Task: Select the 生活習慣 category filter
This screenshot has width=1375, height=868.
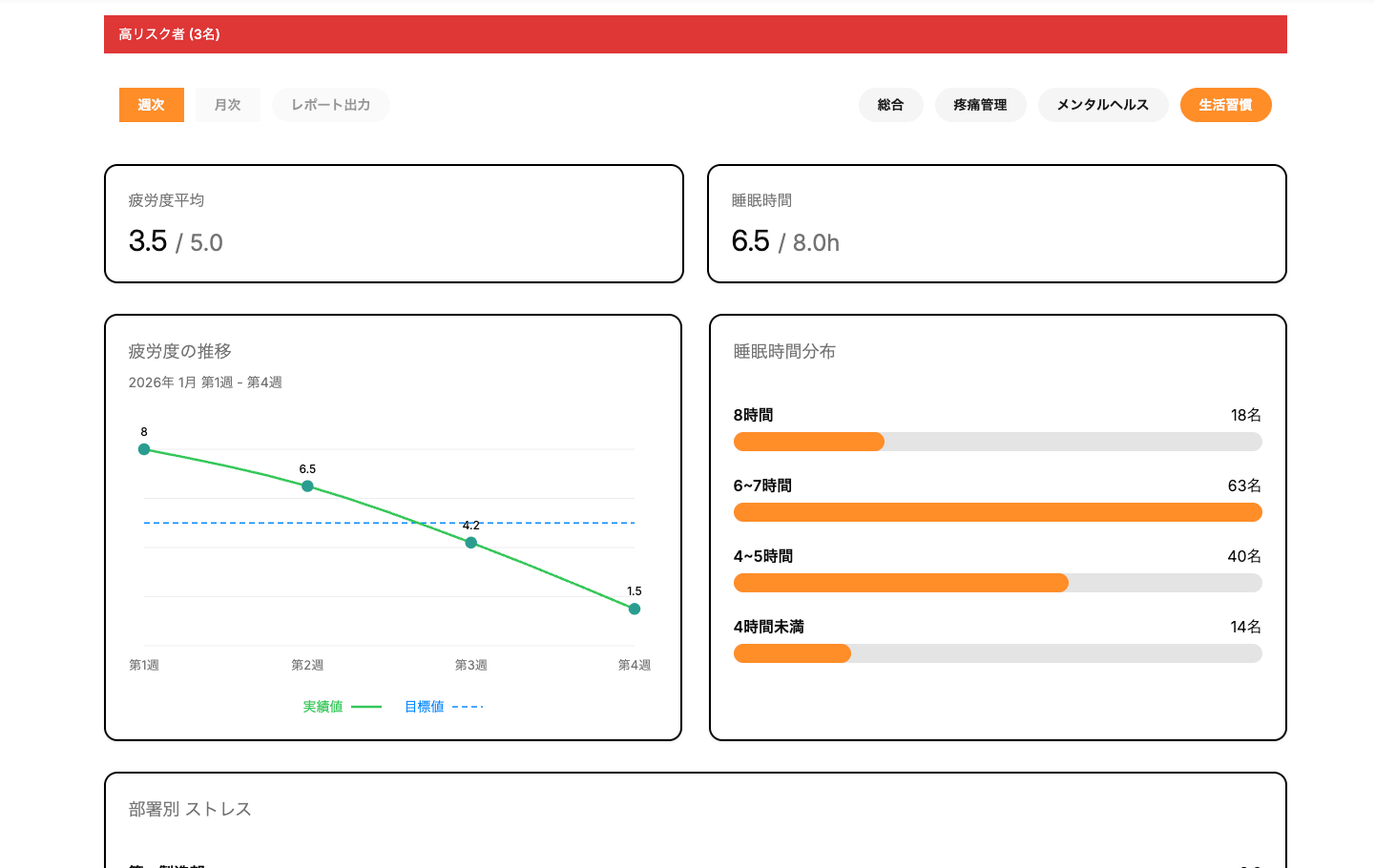Action: point(1225,105)
